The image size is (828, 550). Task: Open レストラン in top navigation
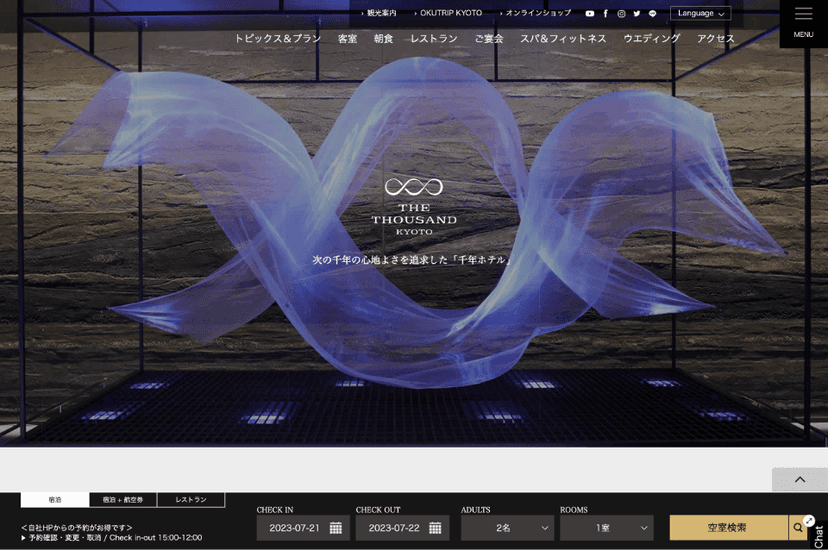pyautogui.click(x=434, y=39)
